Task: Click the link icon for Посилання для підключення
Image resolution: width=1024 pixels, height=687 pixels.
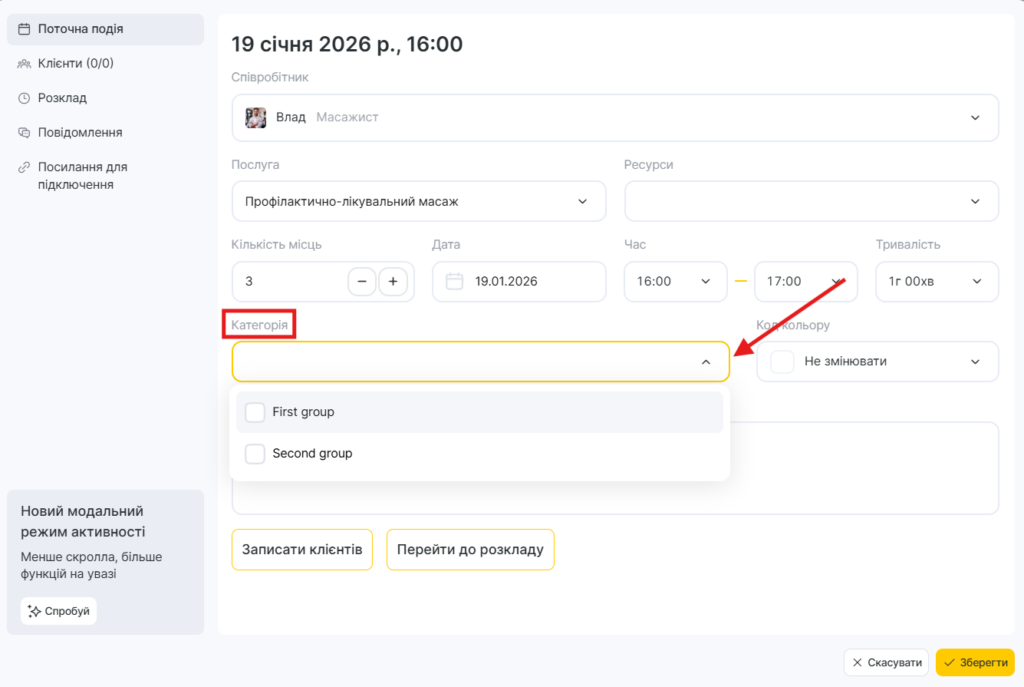Action: point(24,167)
